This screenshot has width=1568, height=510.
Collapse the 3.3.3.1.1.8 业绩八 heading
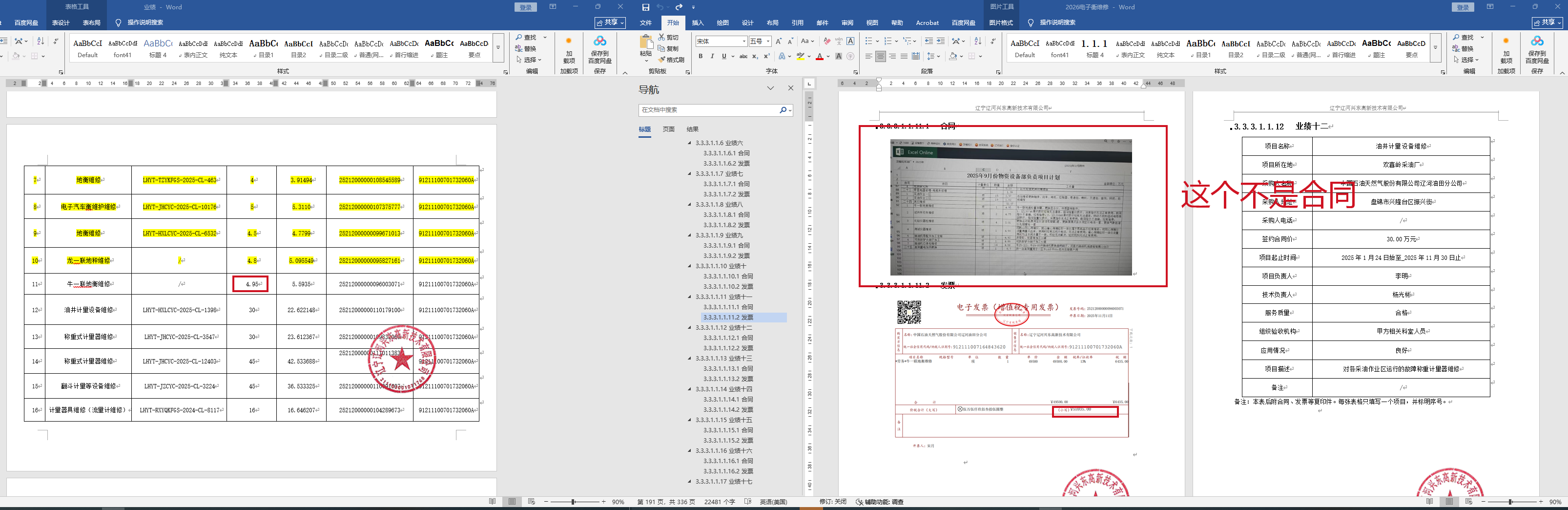tap(690, 205)
